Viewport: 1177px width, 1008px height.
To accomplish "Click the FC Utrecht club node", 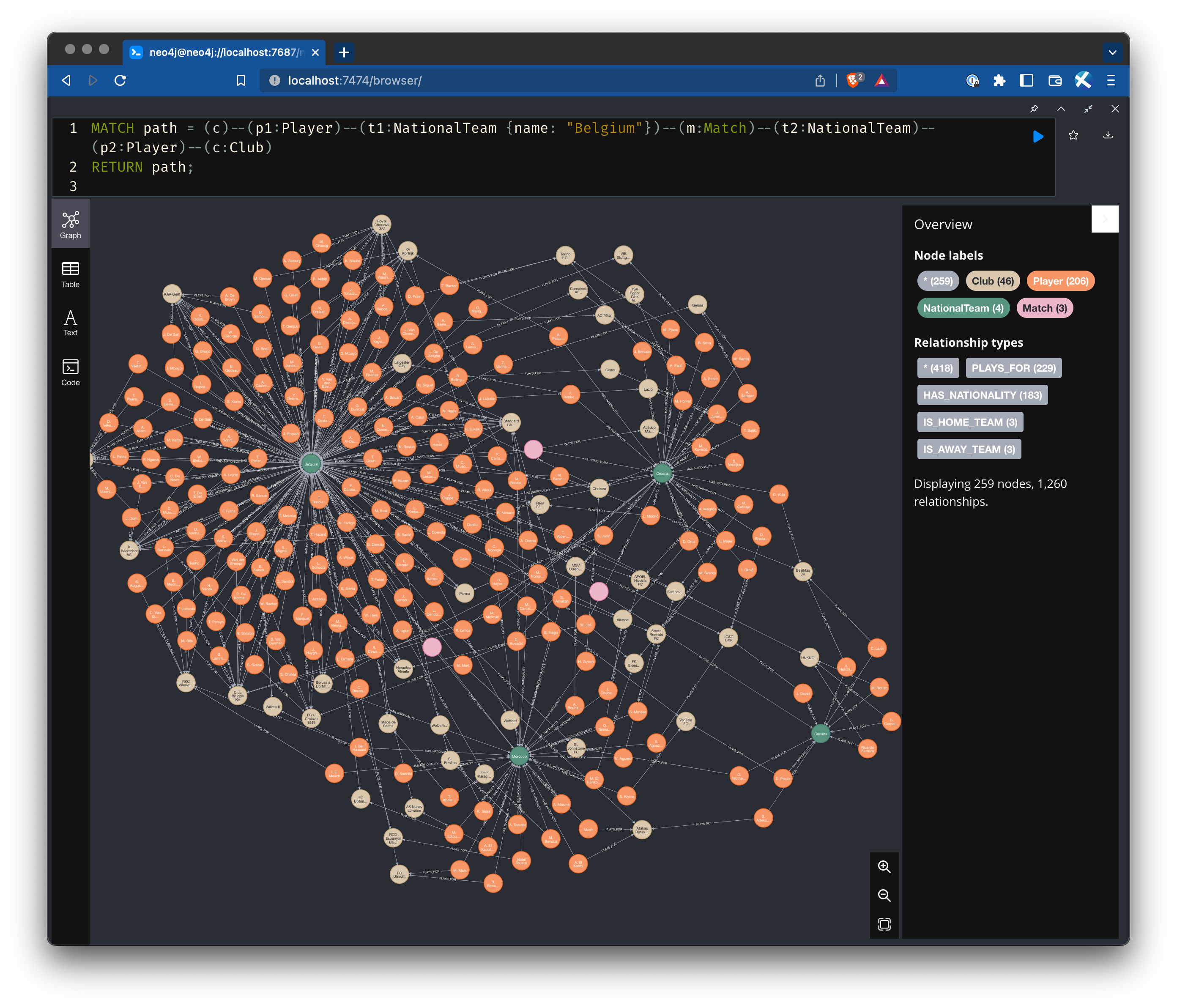I will (400, 874).
